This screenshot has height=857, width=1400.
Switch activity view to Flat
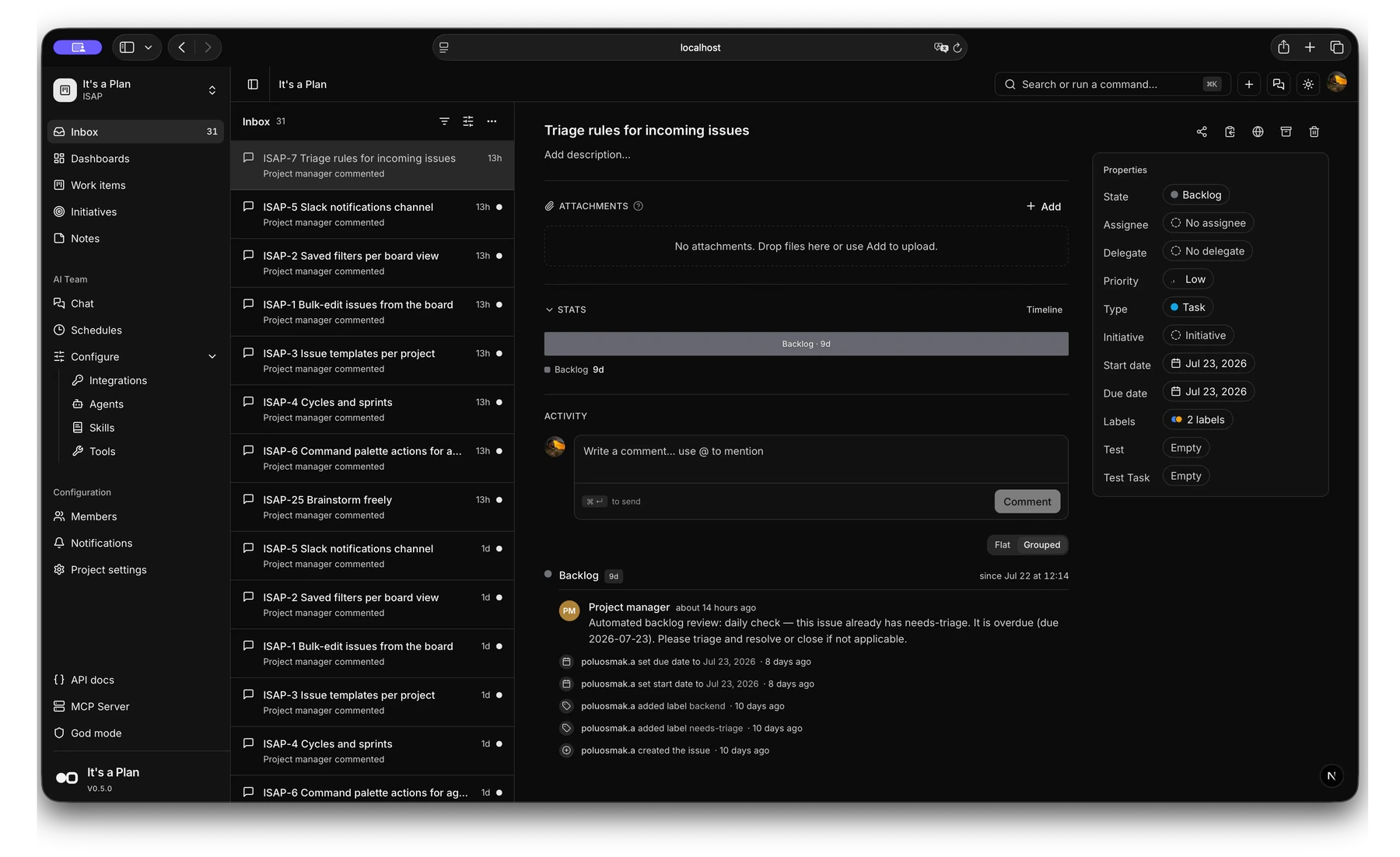click(x=1003, y=545)
